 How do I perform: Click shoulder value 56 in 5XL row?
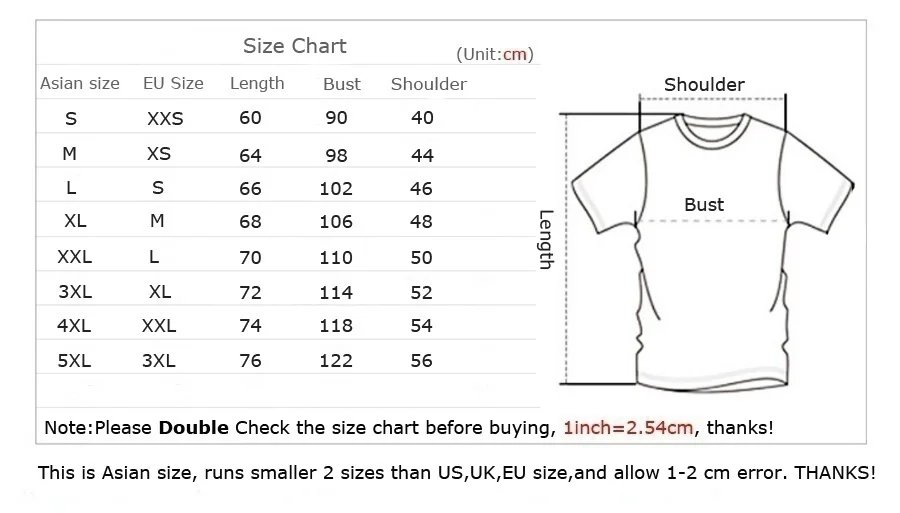(x=421, y=361)
